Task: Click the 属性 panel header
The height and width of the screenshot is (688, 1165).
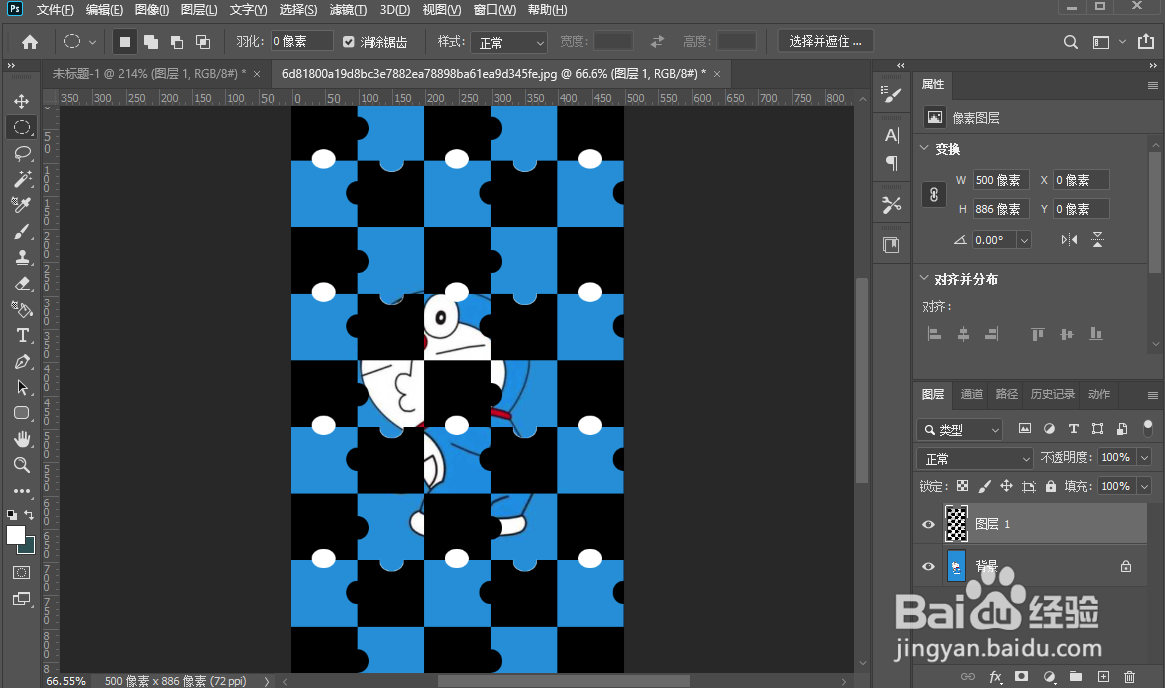Action: click(x=932, y=84)
